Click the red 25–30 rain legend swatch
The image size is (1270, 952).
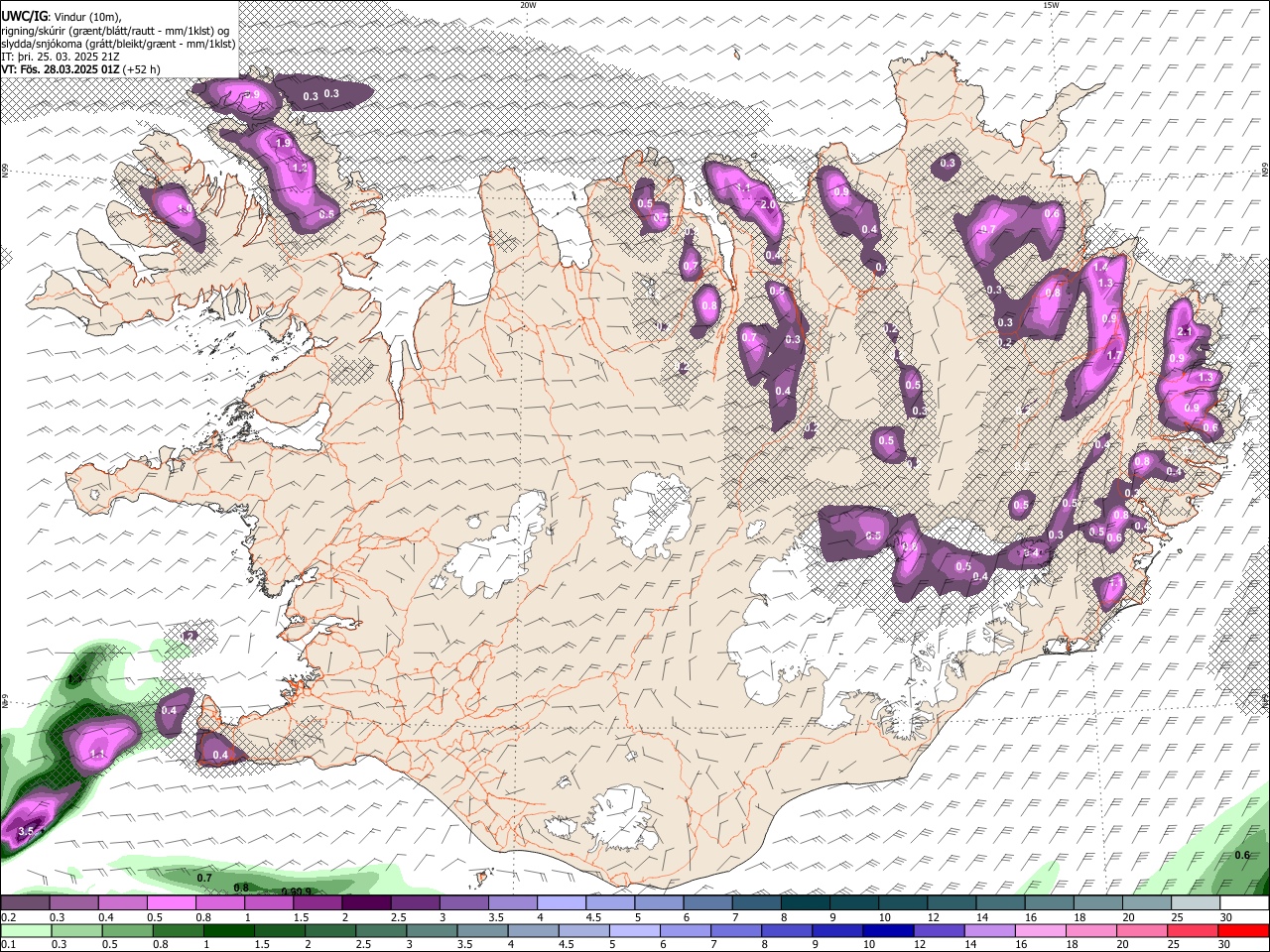click(1194, 931)
